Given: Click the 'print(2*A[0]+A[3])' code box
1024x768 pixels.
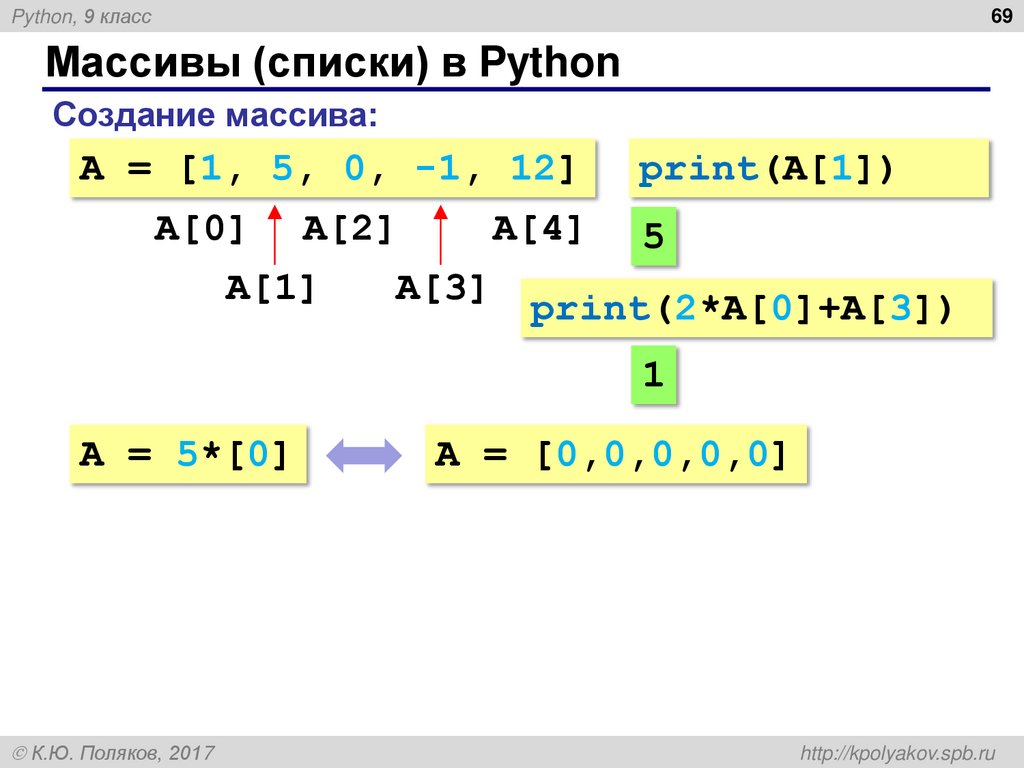Looking at the screenshot, I should click(x=757, y=308).
